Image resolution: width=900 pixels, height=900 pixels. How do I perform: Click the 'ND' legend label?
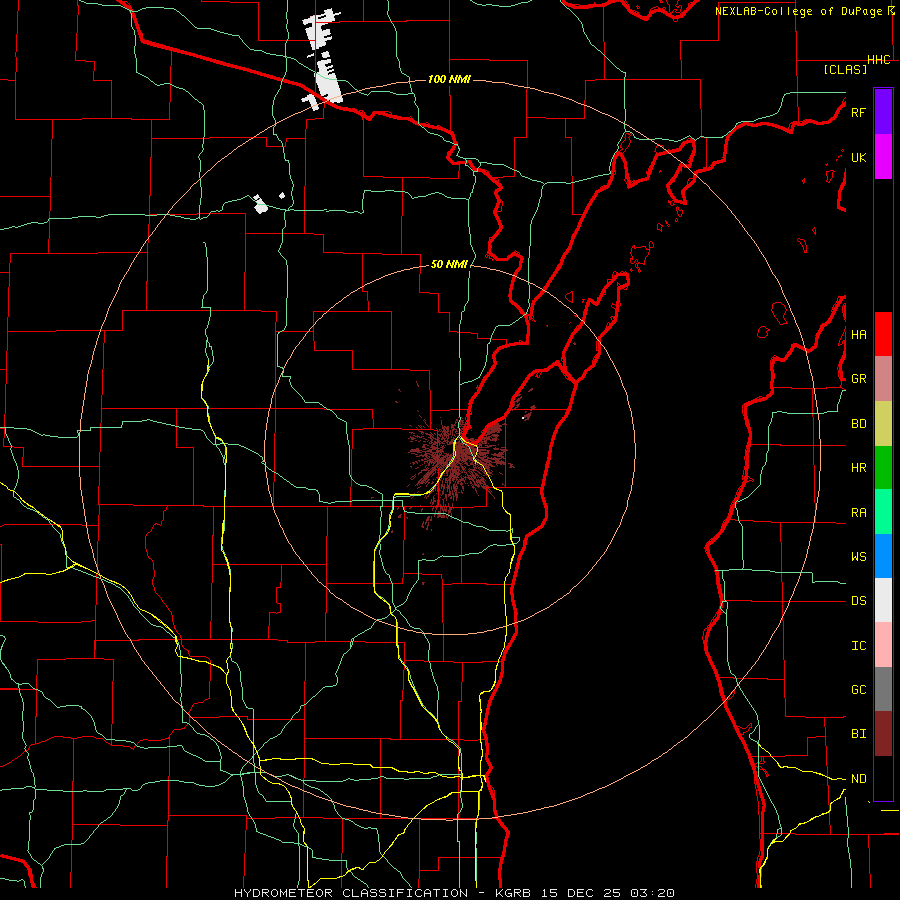(858, 779)
